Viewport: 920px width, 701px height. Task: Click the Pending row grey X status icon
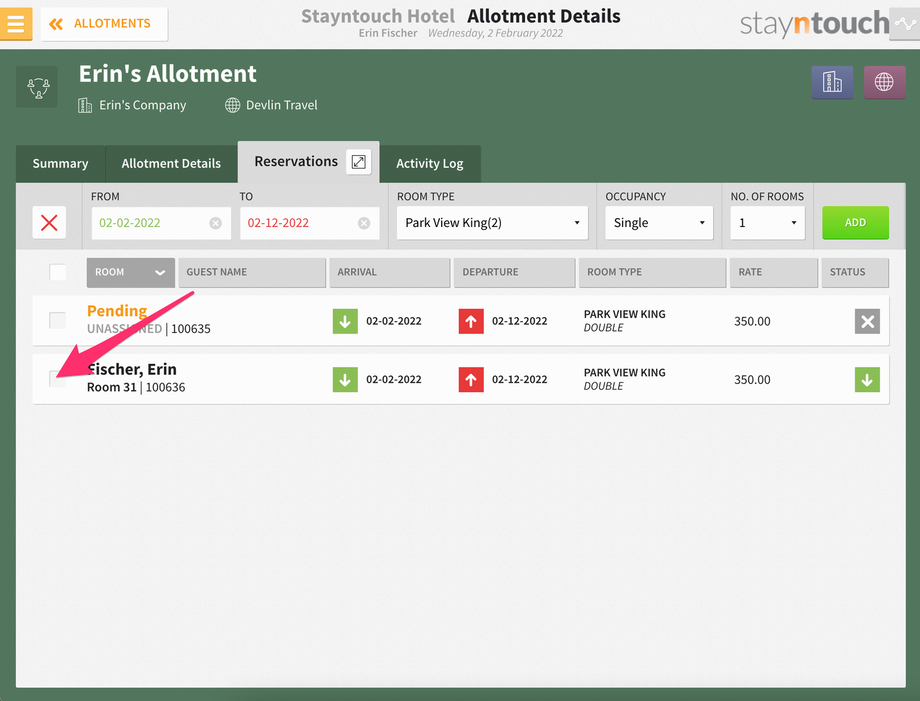point(867,321)
